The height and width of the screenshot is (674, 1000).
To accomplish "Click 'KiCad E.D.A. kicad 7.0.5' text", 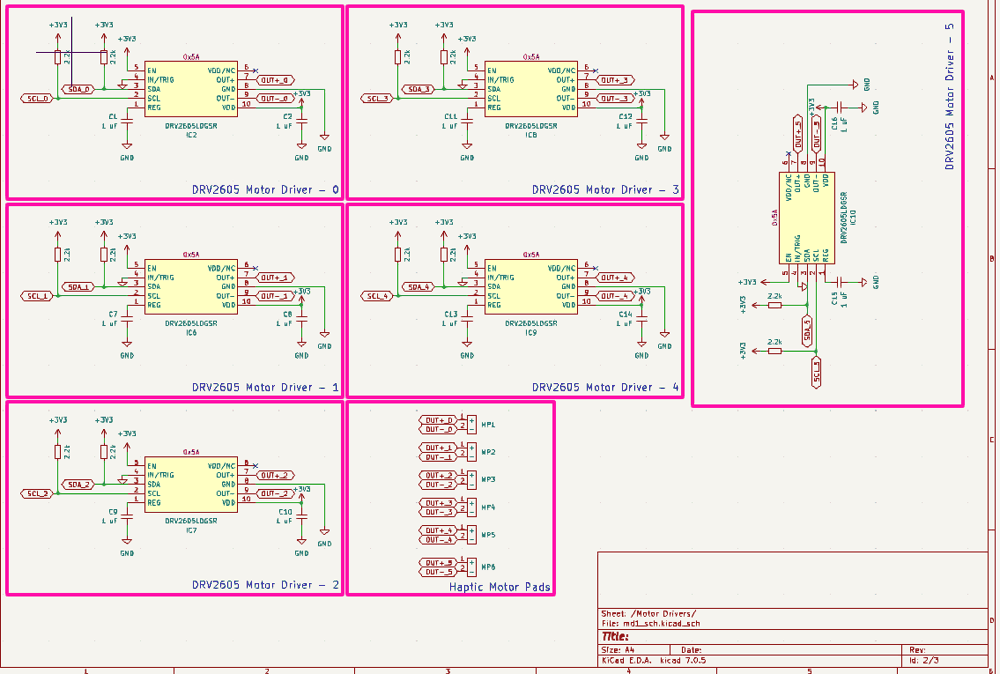I will [x=654, y=660].
